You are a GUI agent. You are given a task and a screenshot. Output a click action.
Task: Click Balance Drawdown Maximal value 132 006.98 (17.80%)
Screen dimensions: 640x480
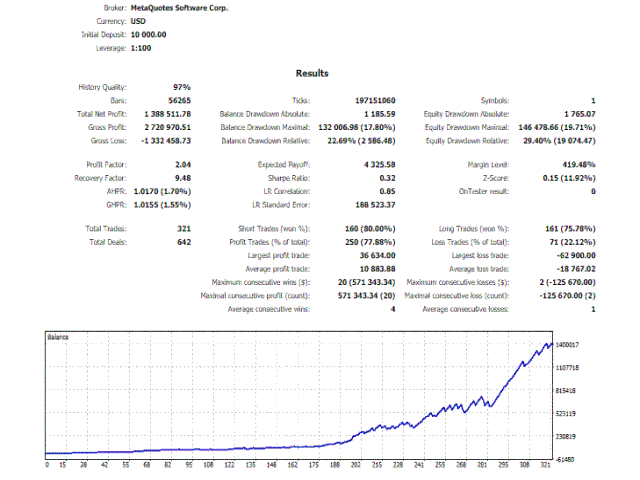point(357,127)
